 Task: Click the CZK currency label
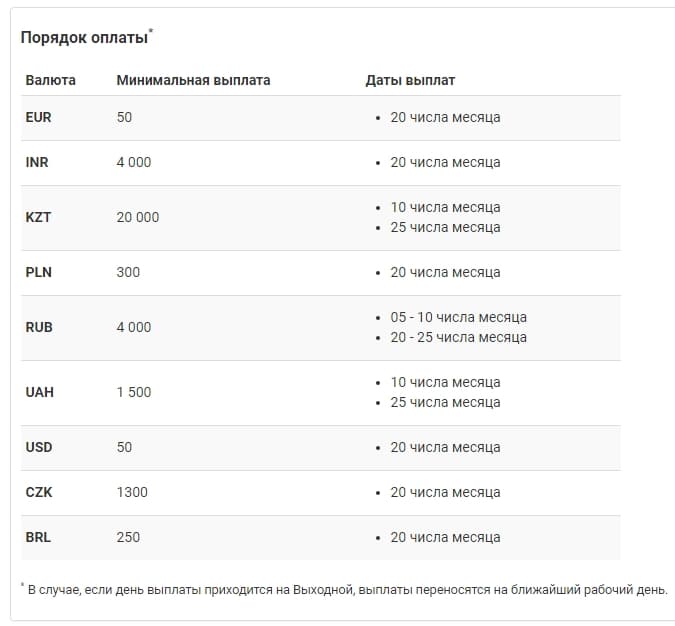(39, 492)
